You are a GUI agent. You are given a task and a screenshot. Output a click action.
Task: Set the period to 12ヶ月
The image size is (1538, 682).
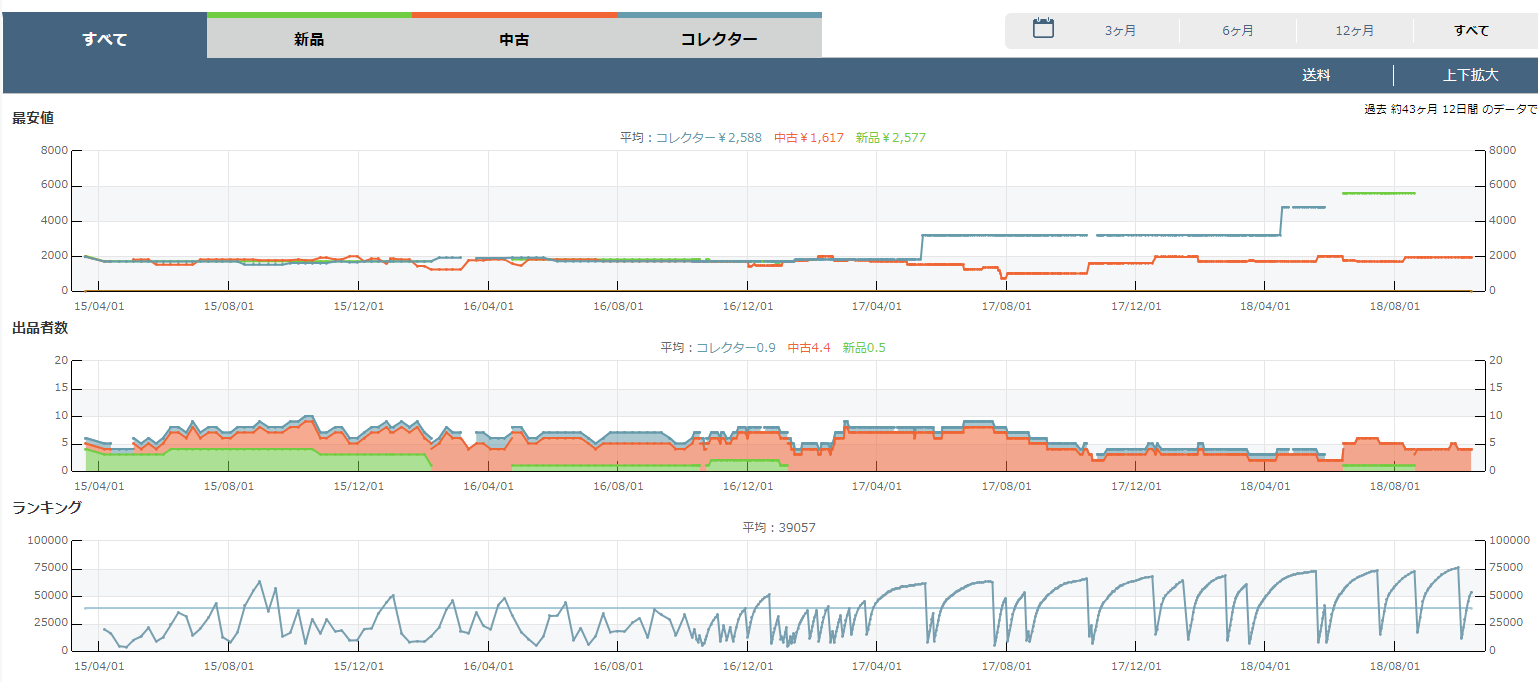click(x=1354, y=31)
